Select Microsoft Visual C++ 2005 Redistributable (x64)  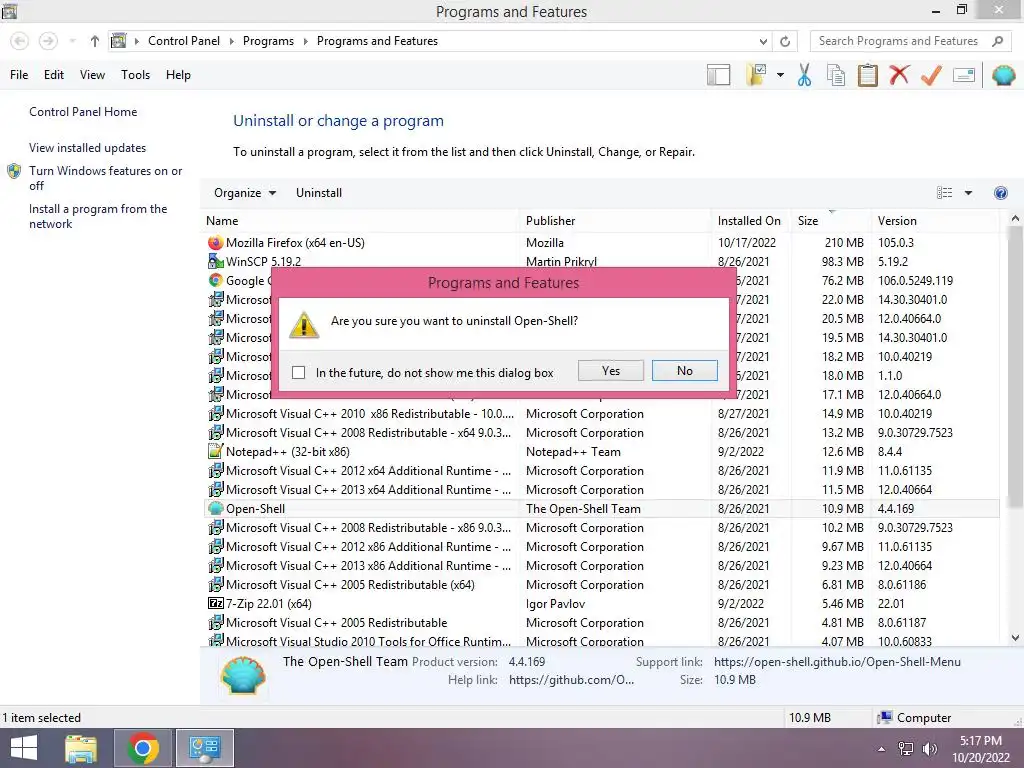[x=601, y=584]
